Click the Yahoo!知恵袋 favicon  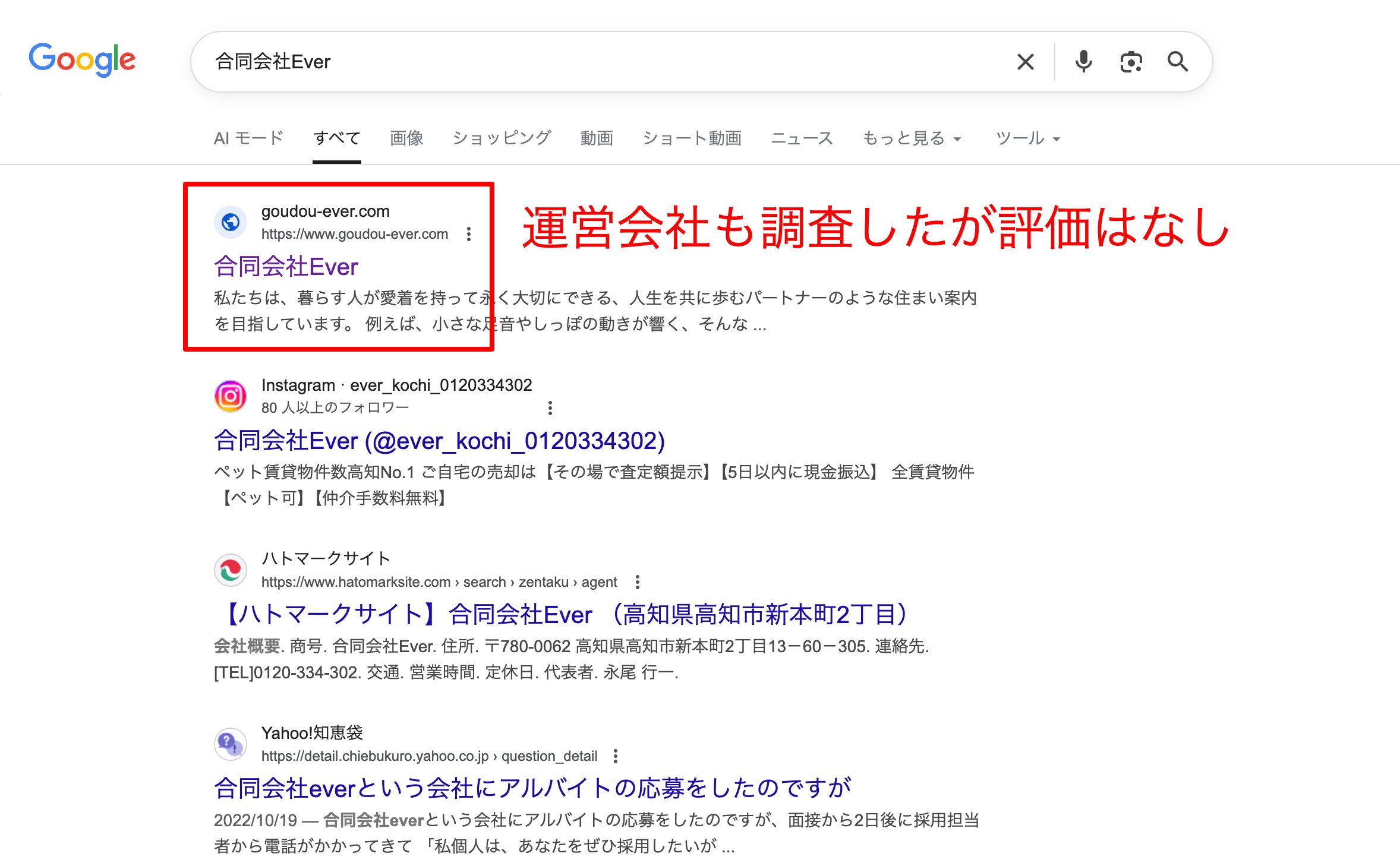[231, 744]
